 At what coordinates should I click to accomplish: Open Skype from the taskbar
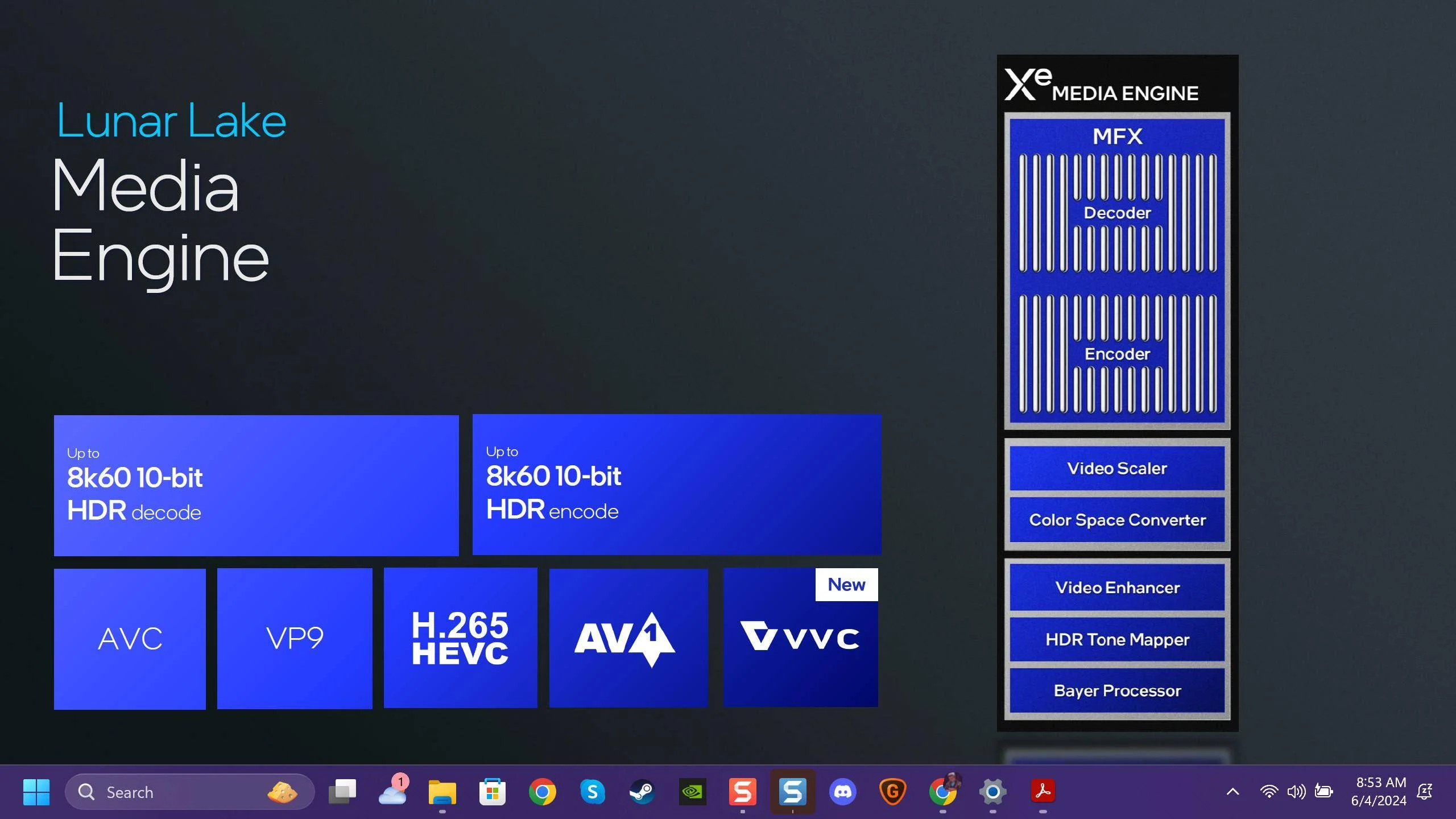click(x=593, y=792)
